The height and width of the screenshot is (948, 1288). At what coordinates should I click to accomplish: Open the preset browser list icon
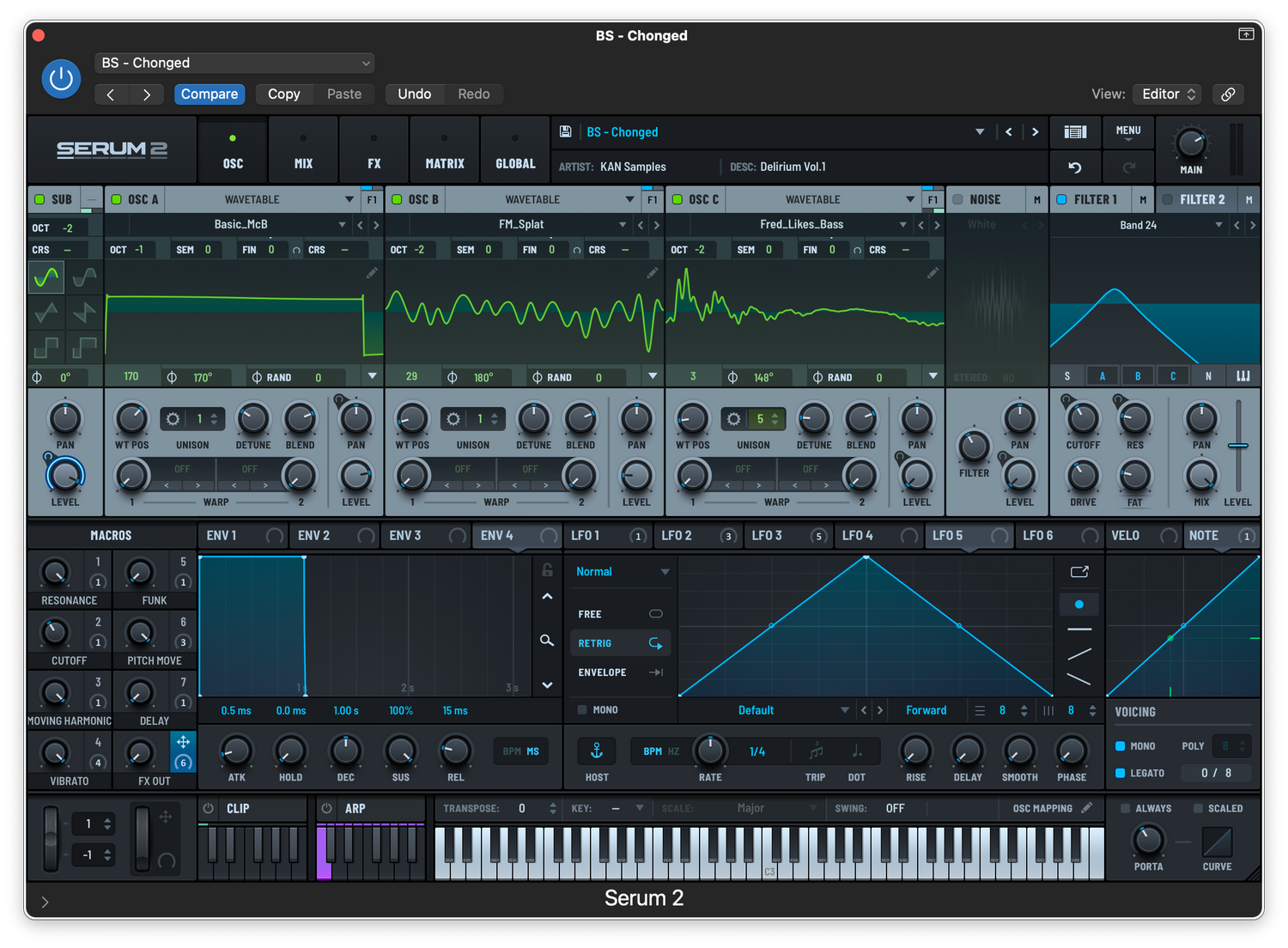point(1075,131)
